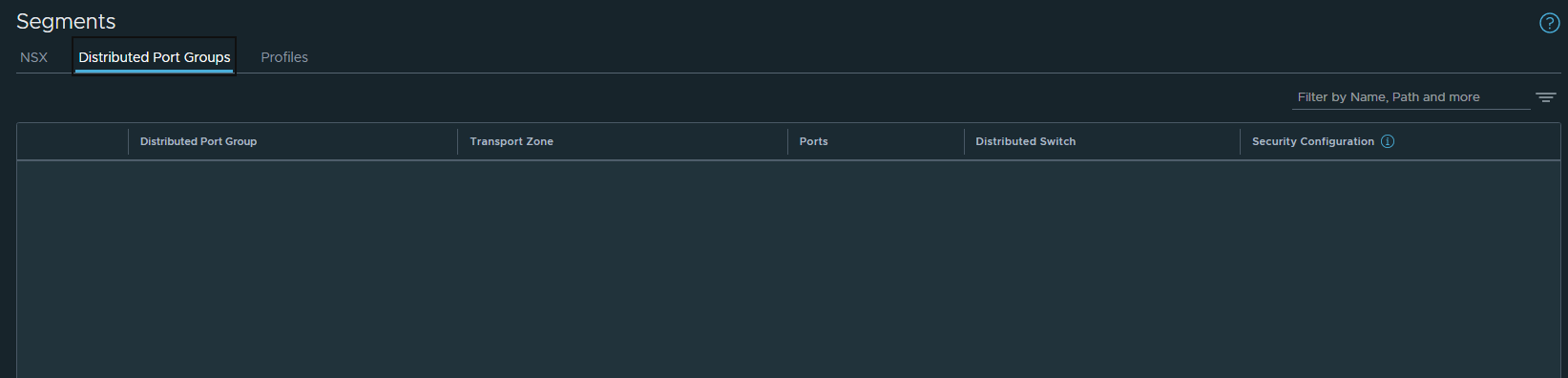Viewport: 1568px width, 378px height.
Task: Click the empty table body area
Action: coord(788,269)
